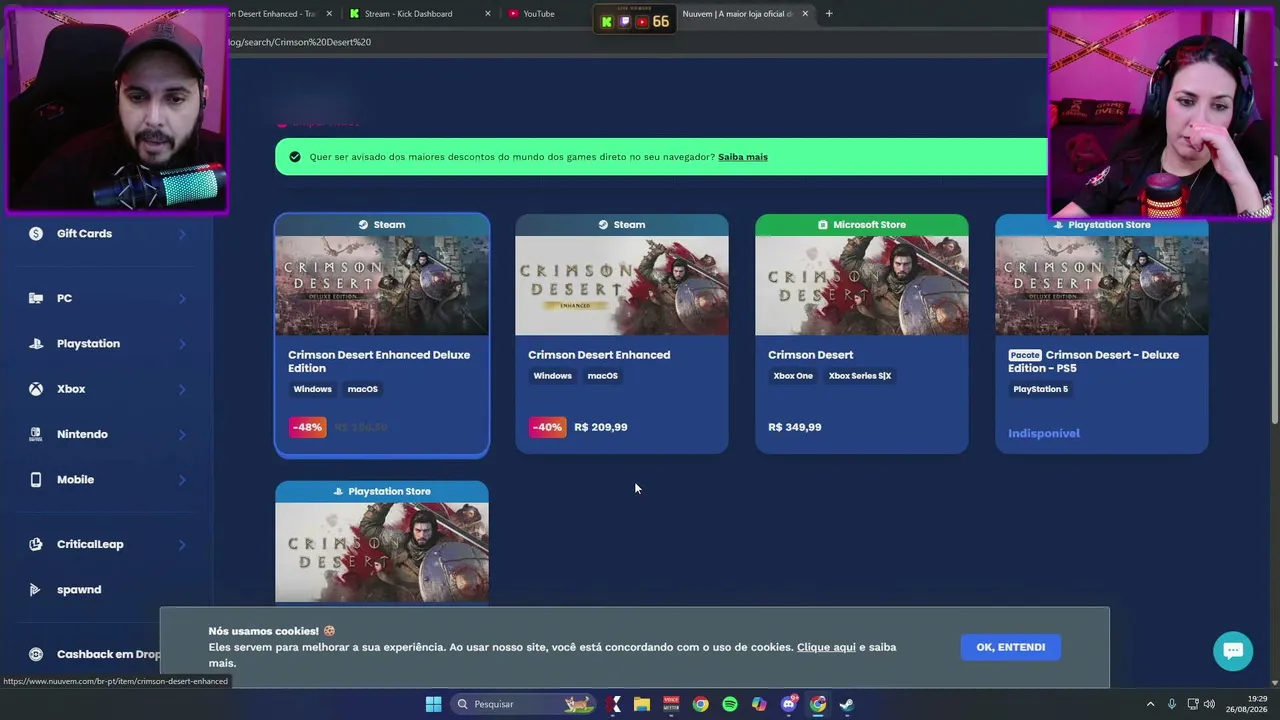
Task: Click the Indisponível label on the PS5 card
Action: (1044, 433)
